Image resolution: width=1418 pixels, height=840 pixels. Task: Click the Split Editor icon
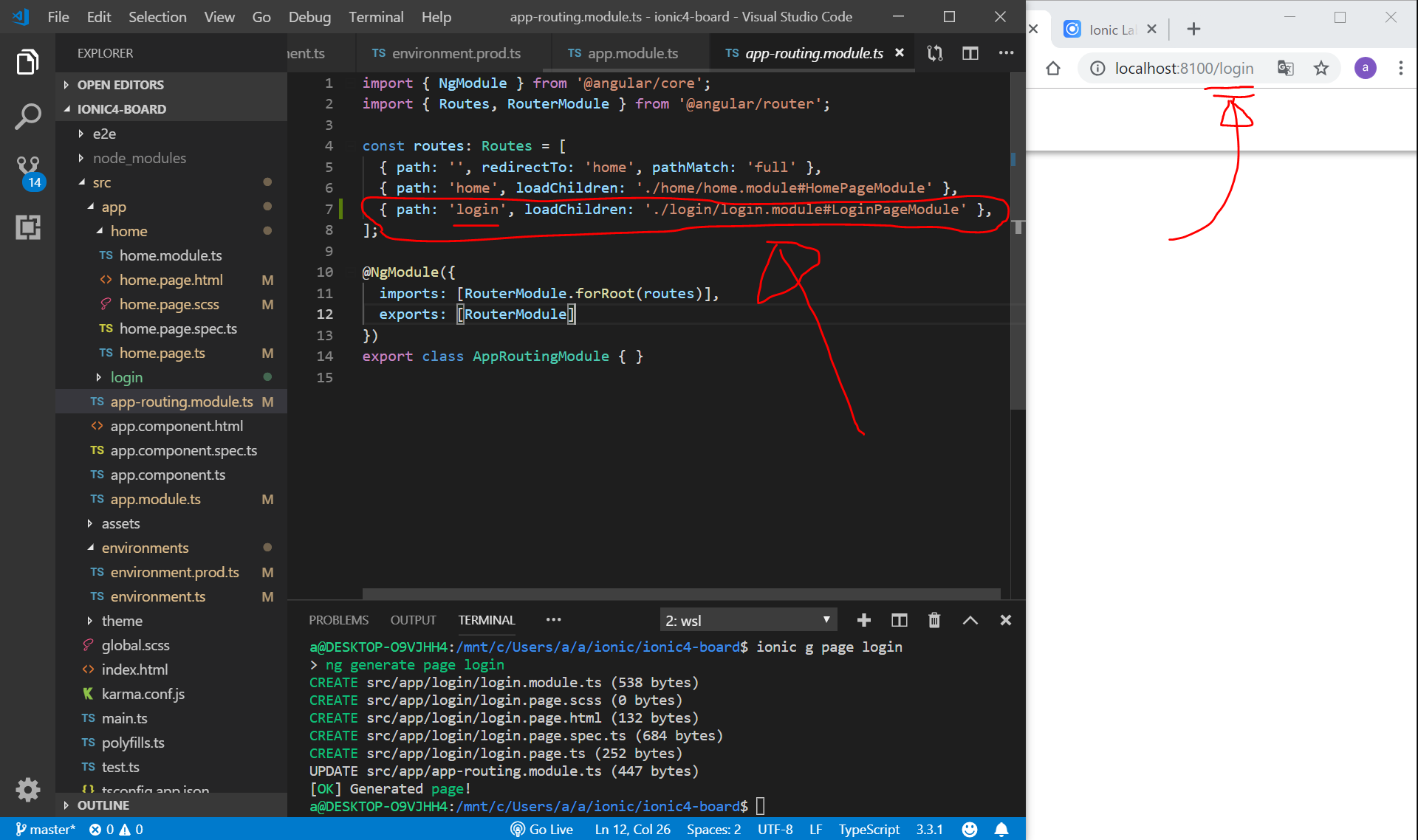[970, 53]
